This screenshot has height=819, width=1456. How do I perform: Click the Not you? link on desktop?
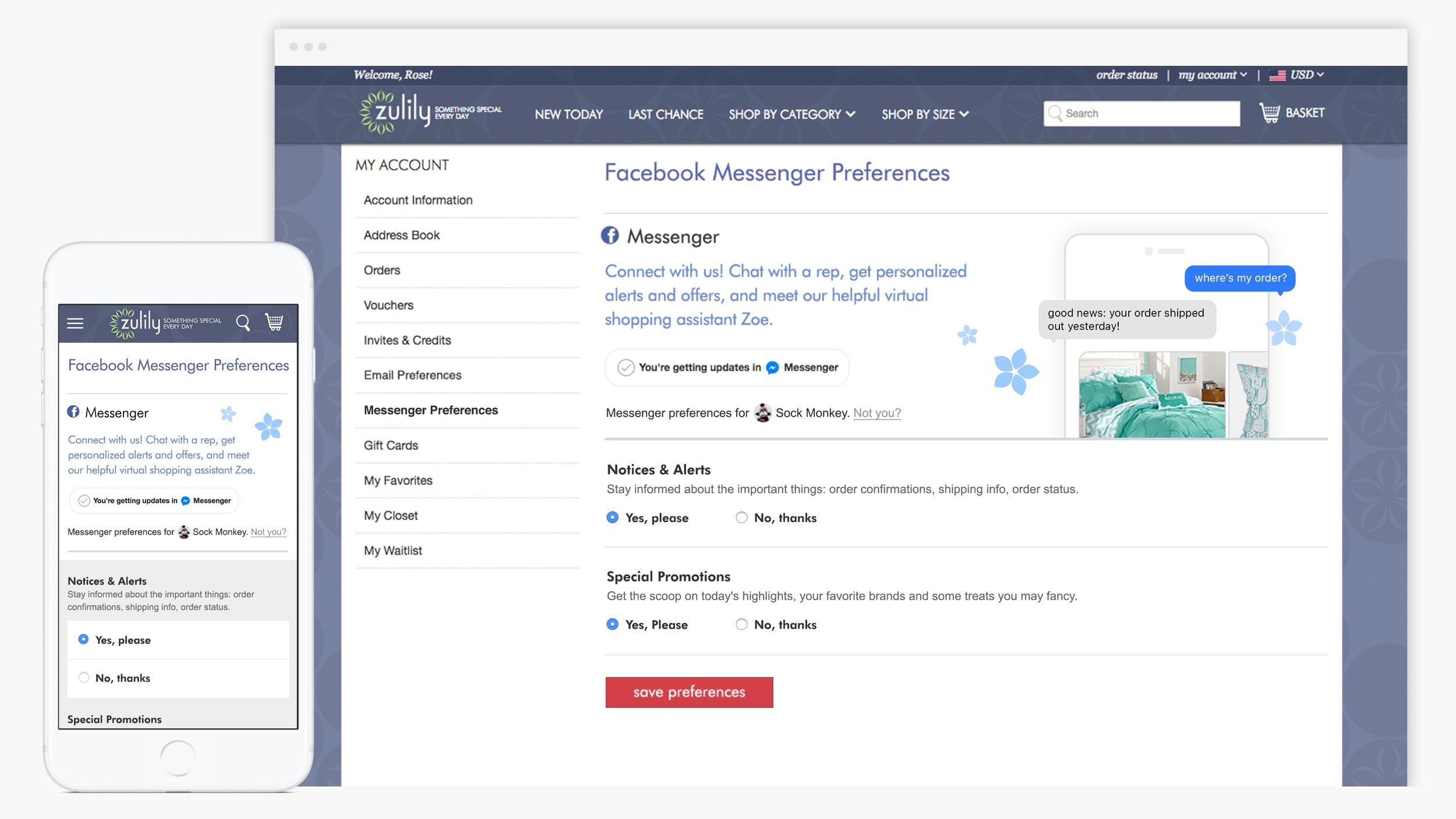pyautogui.click(x=877, y=413)
